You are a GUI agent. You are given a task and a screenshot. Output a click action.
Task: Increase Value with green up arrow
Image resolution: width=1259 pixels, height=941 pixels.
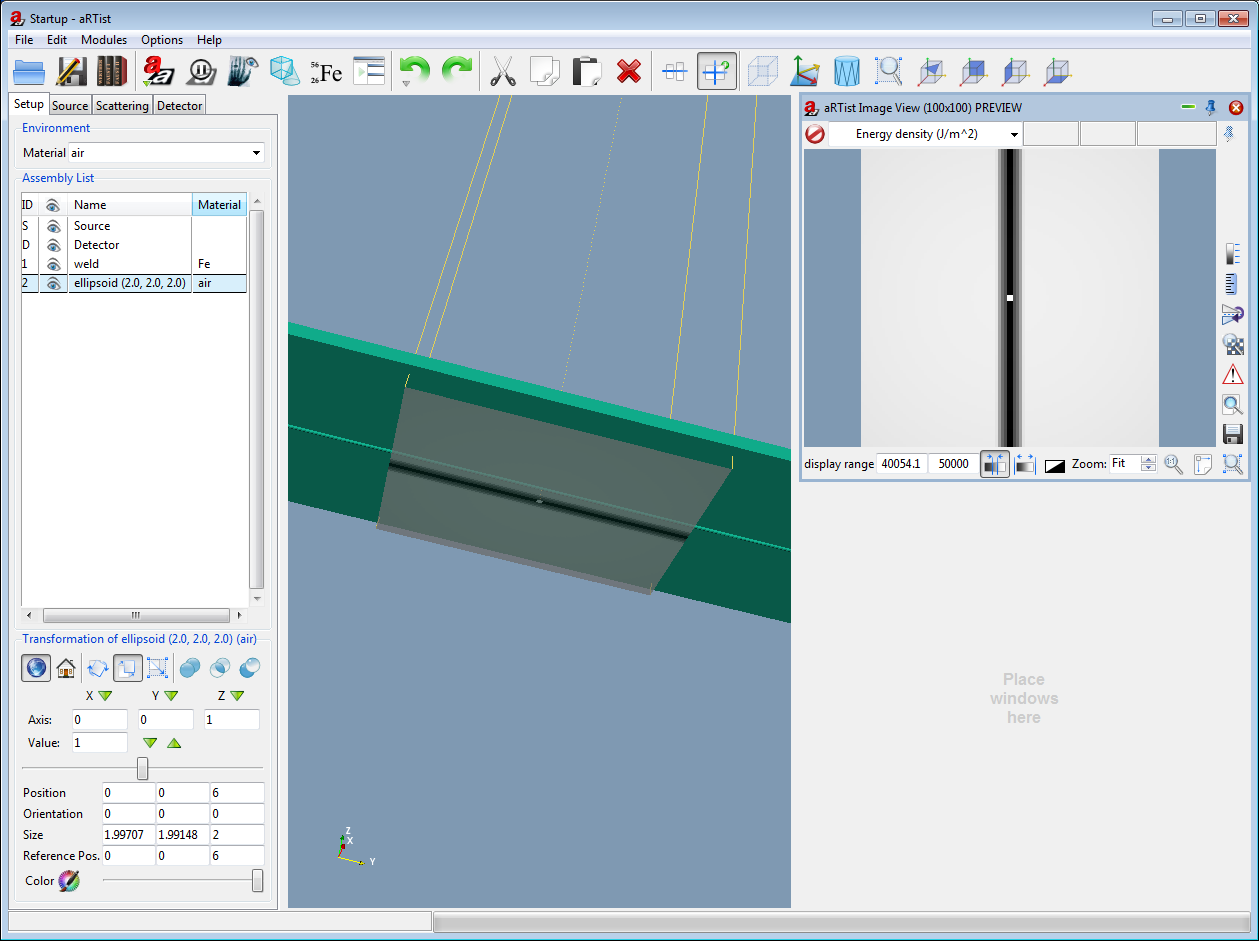174,743
